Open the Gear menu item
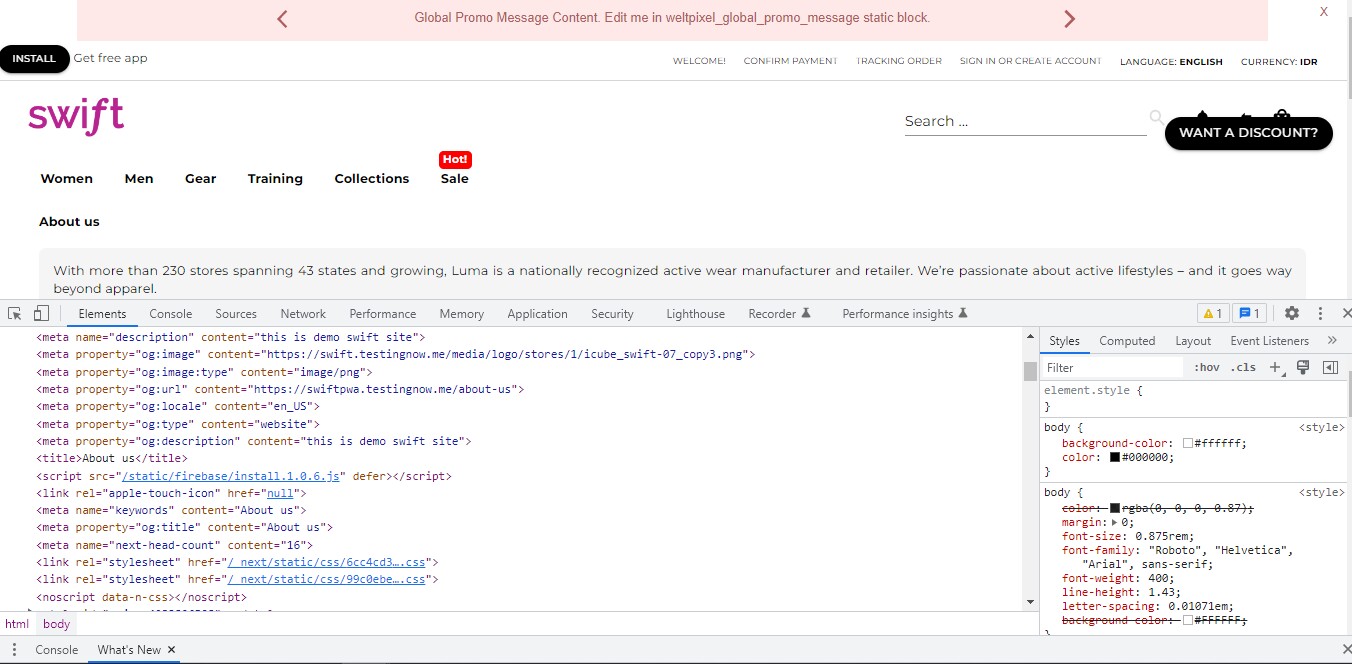1352x664 pixels. 200,178
